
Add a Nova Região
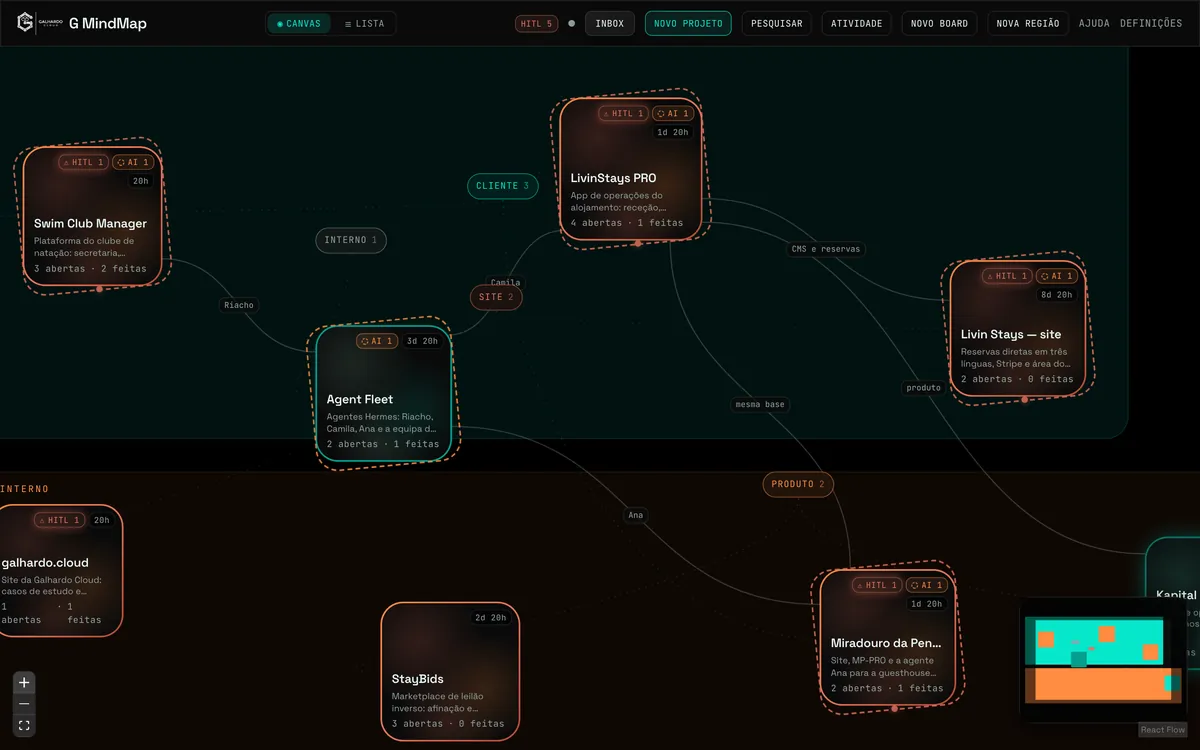point(1028,23)
